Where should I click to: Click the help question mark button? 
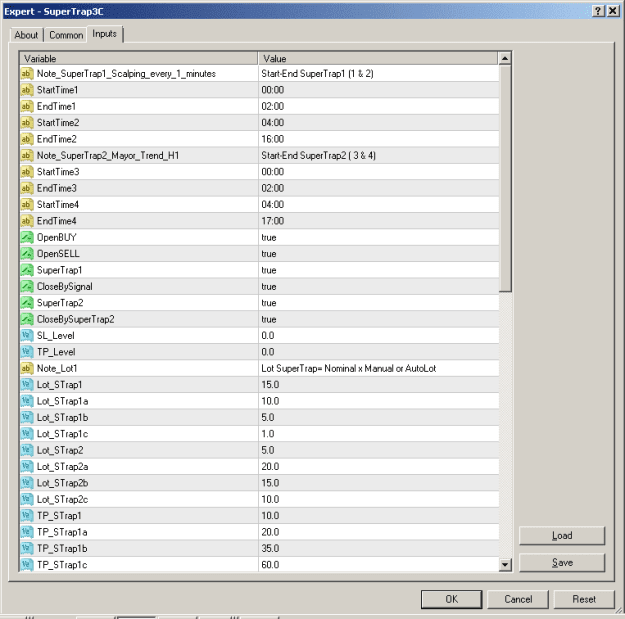pyautogui.click(x=598, y=11)
